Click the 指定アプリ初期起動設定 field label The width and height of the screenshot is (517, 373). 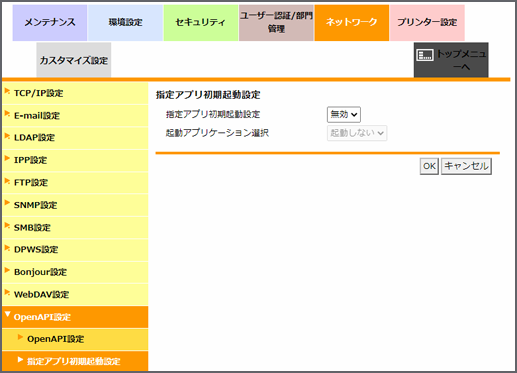coord(213,115)
